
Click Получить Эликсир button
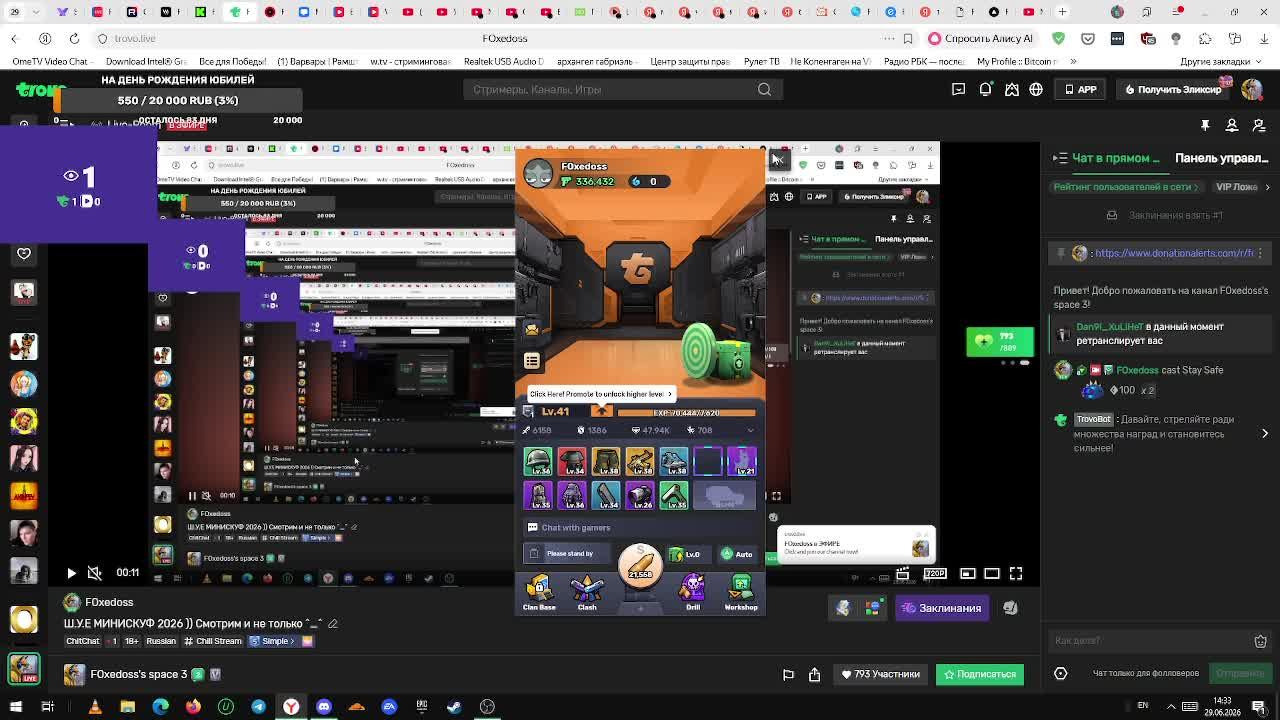click(x=1172, y=89)
